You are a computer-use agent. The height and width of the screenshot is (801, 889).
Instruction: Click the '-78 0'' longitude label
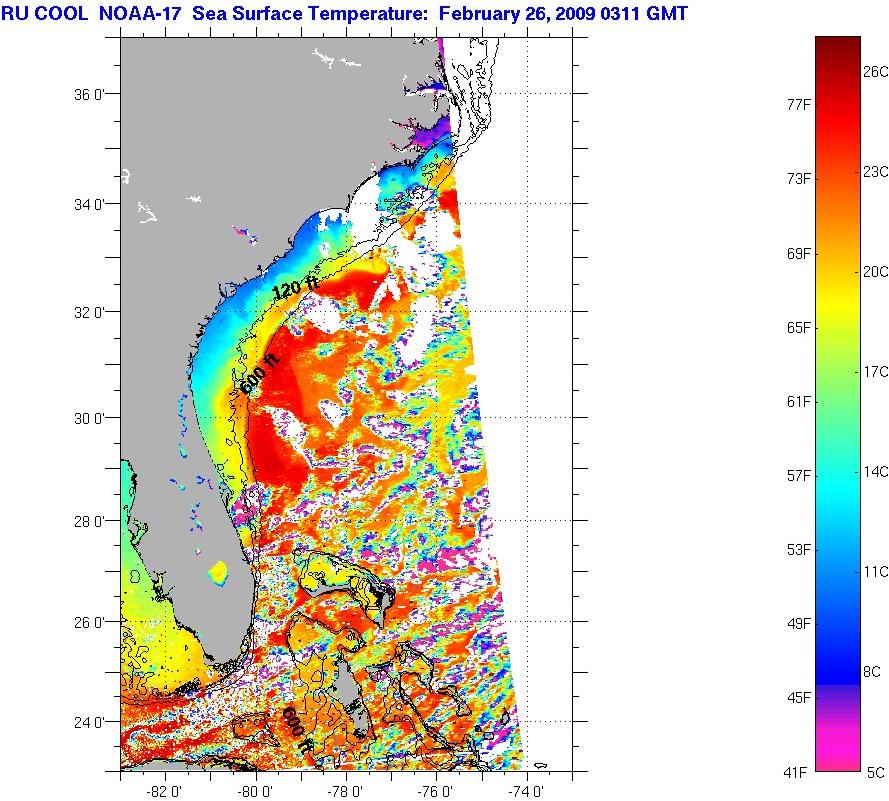(x=345, y=791)
